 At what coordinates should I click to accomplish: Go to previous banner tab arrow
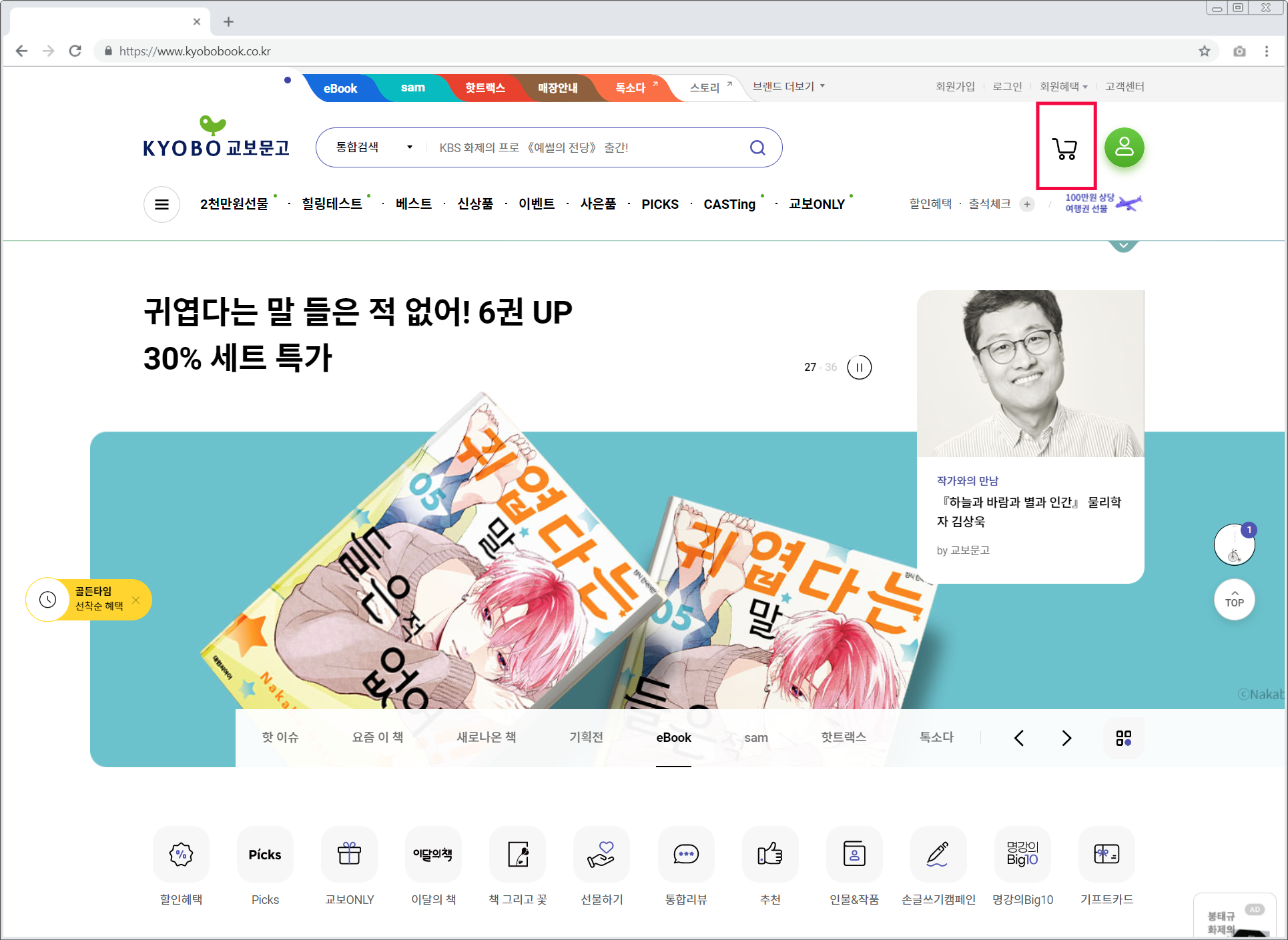(x=1019, y=738)
